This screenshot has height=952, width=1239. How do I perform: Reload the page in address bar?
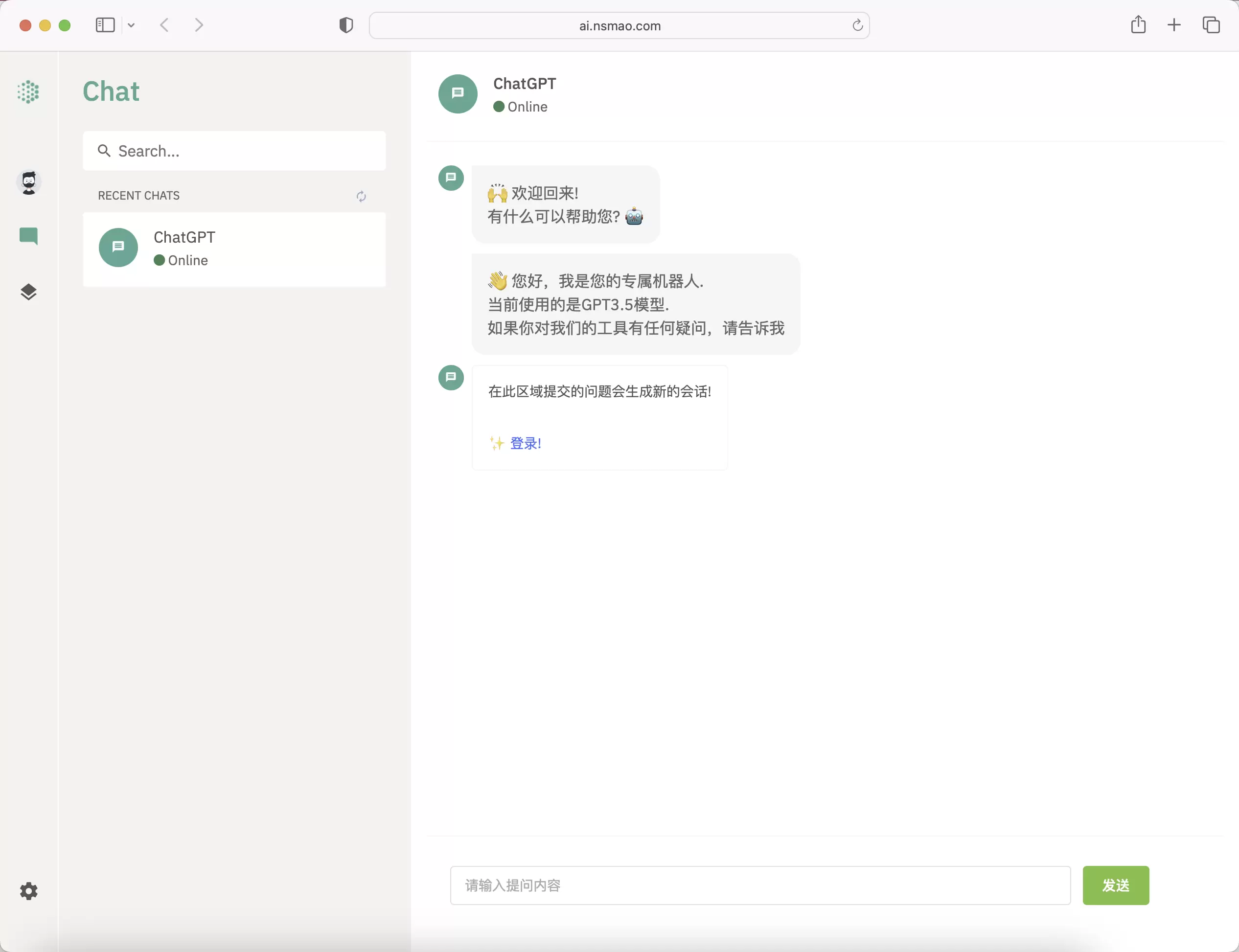pos(857,25)
